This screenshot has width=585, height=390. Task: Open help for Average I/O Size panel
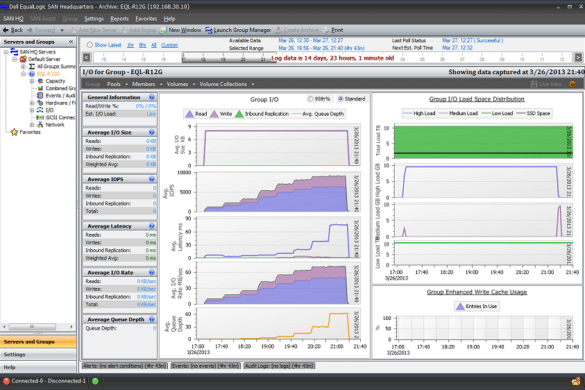point(151,132)
